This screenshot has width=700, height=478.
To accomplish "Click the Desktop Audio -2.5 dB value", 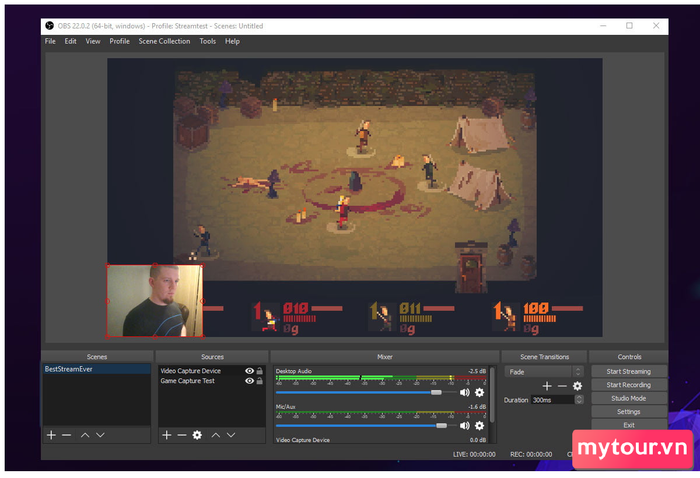I will point(477,371).
